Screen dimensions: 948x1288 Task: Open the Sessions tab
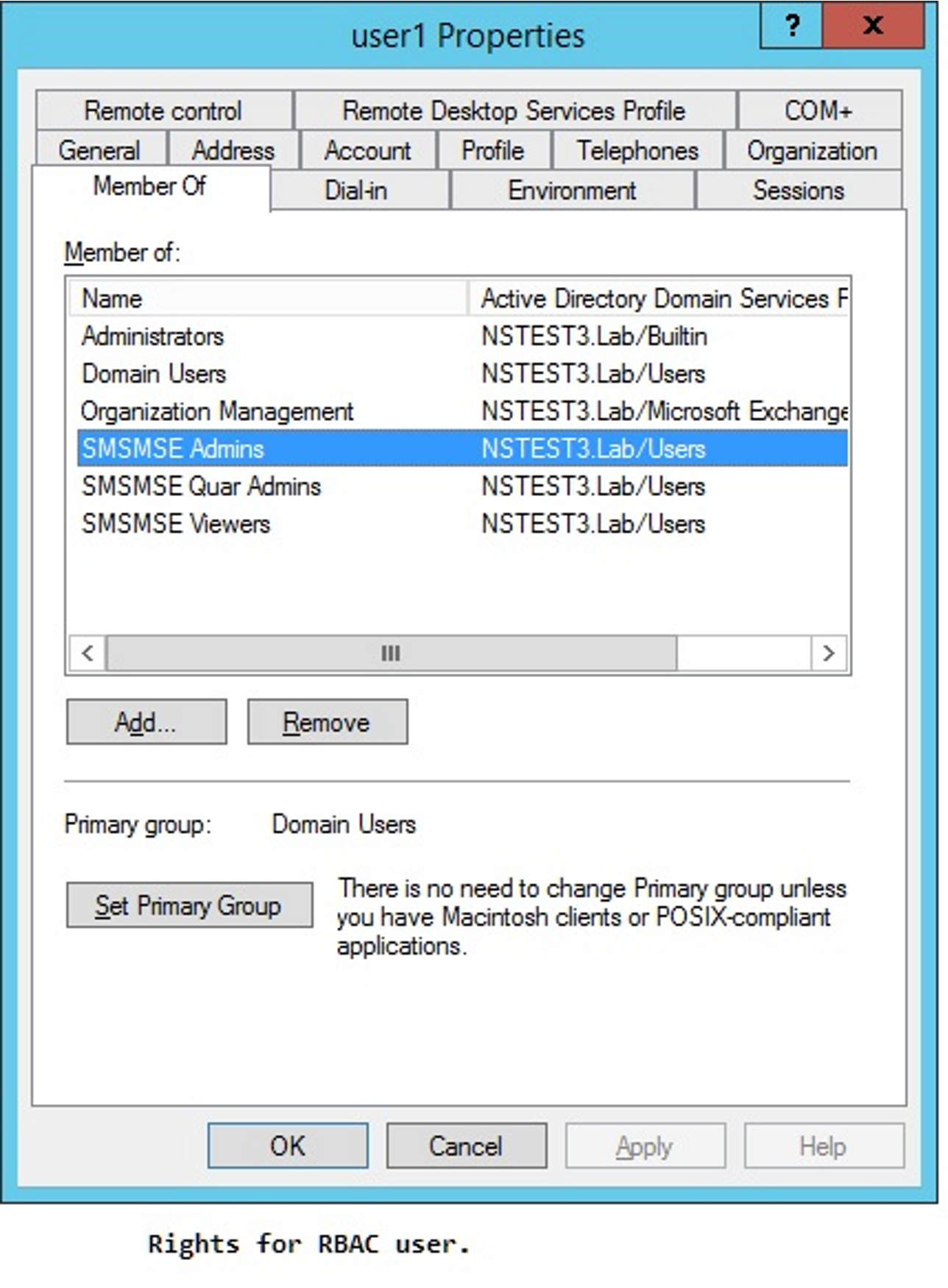799,191
